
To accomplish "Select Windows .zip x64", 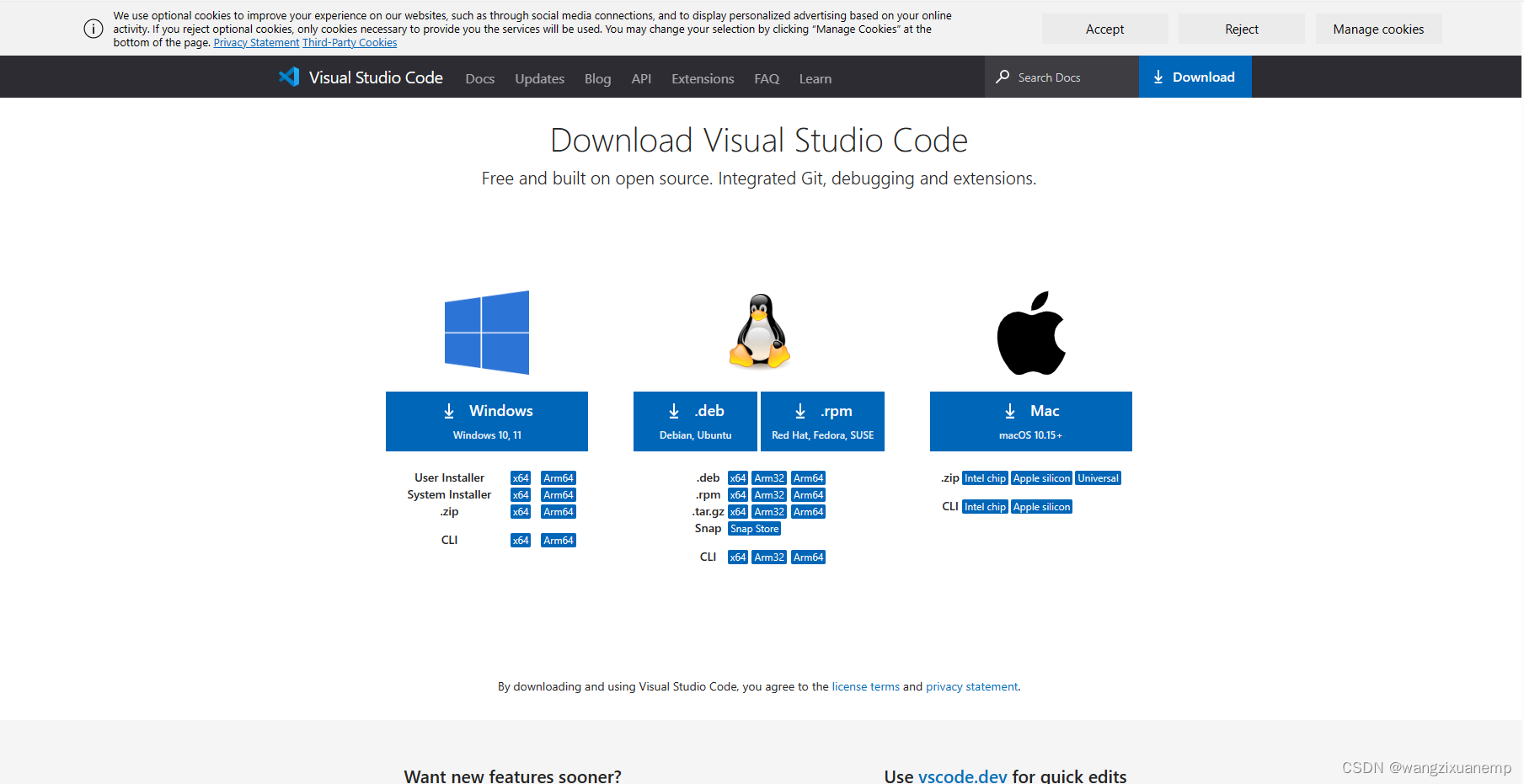I will [521, 512].
